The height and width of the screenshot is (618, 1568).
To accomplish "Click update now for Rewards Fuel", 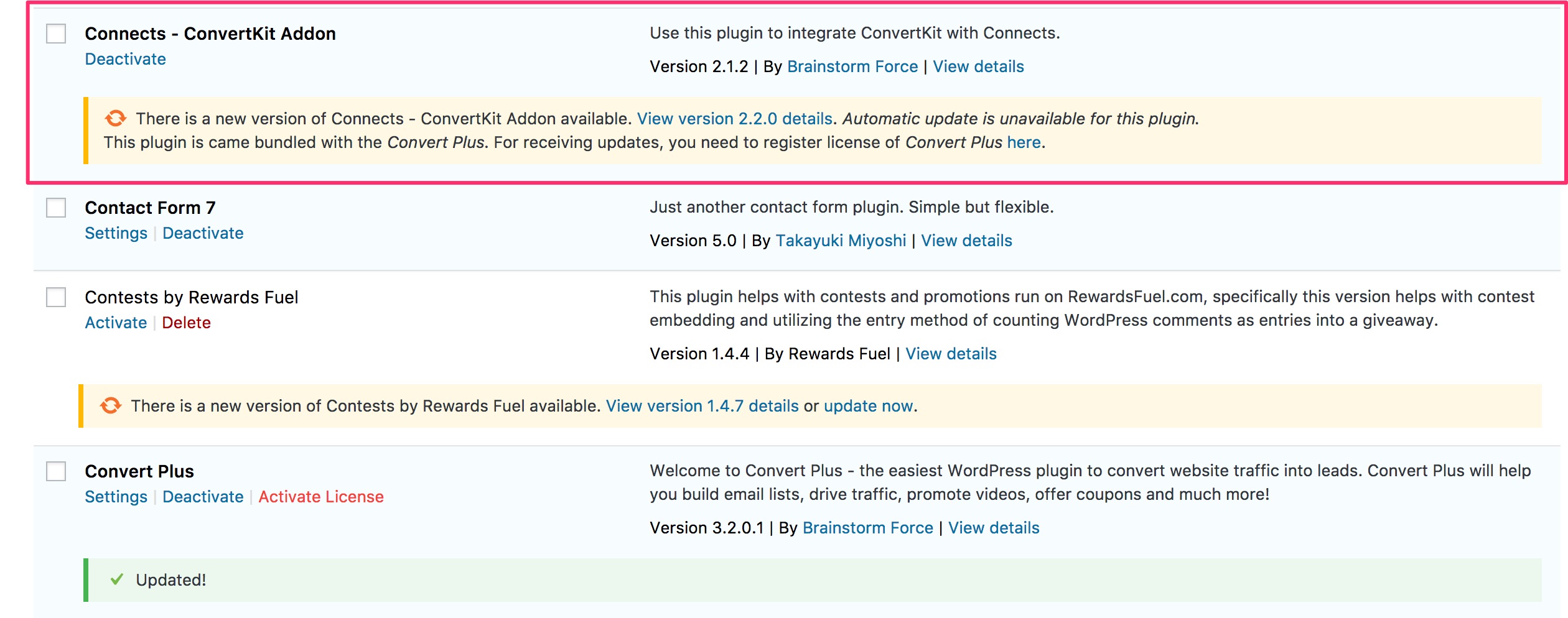I will point(869,406).
